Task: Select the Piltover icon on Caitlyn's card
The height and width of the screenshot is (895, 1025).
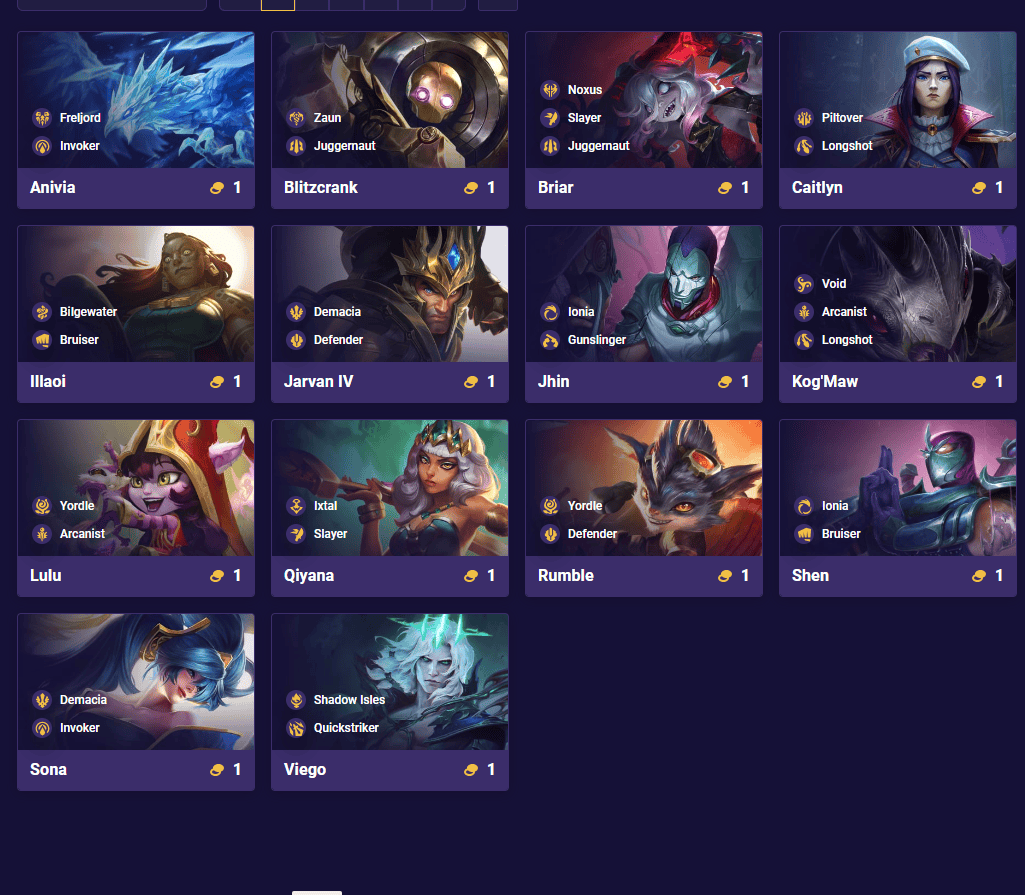Action: [x=804, y=118]
